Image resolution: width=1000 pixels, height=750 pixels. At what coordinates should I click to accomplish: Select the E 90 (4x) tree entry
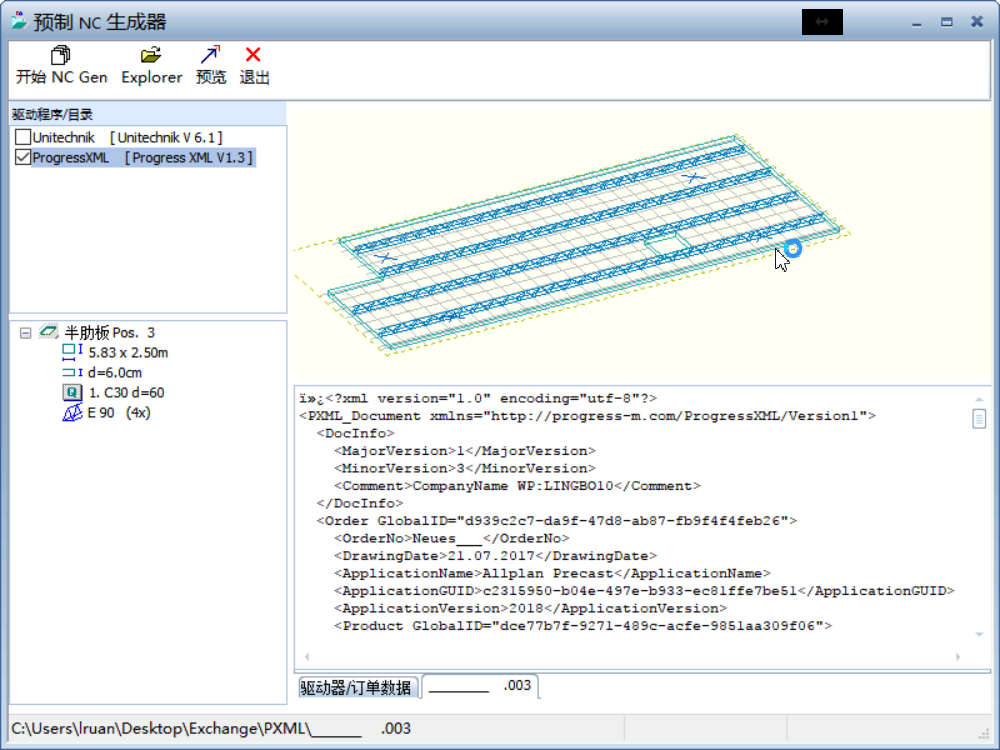119,413
